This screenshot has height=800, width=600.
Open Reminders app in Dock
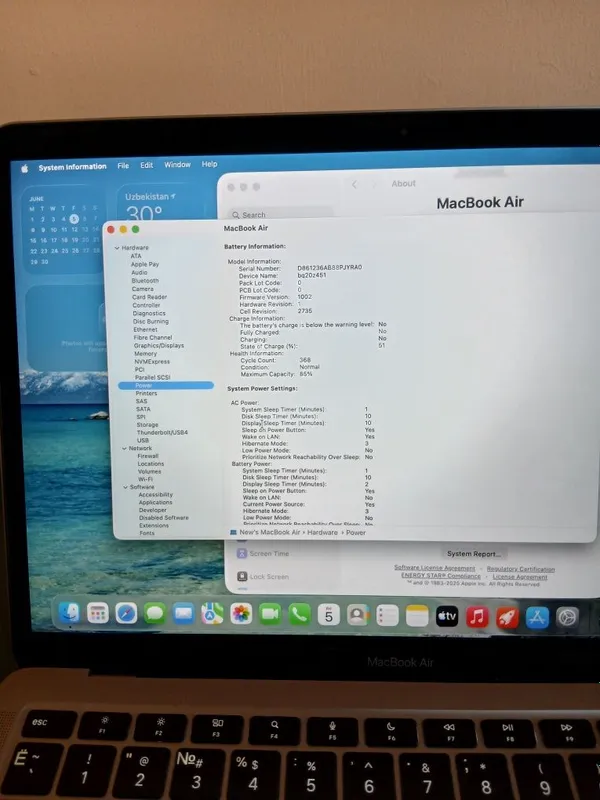387,616
